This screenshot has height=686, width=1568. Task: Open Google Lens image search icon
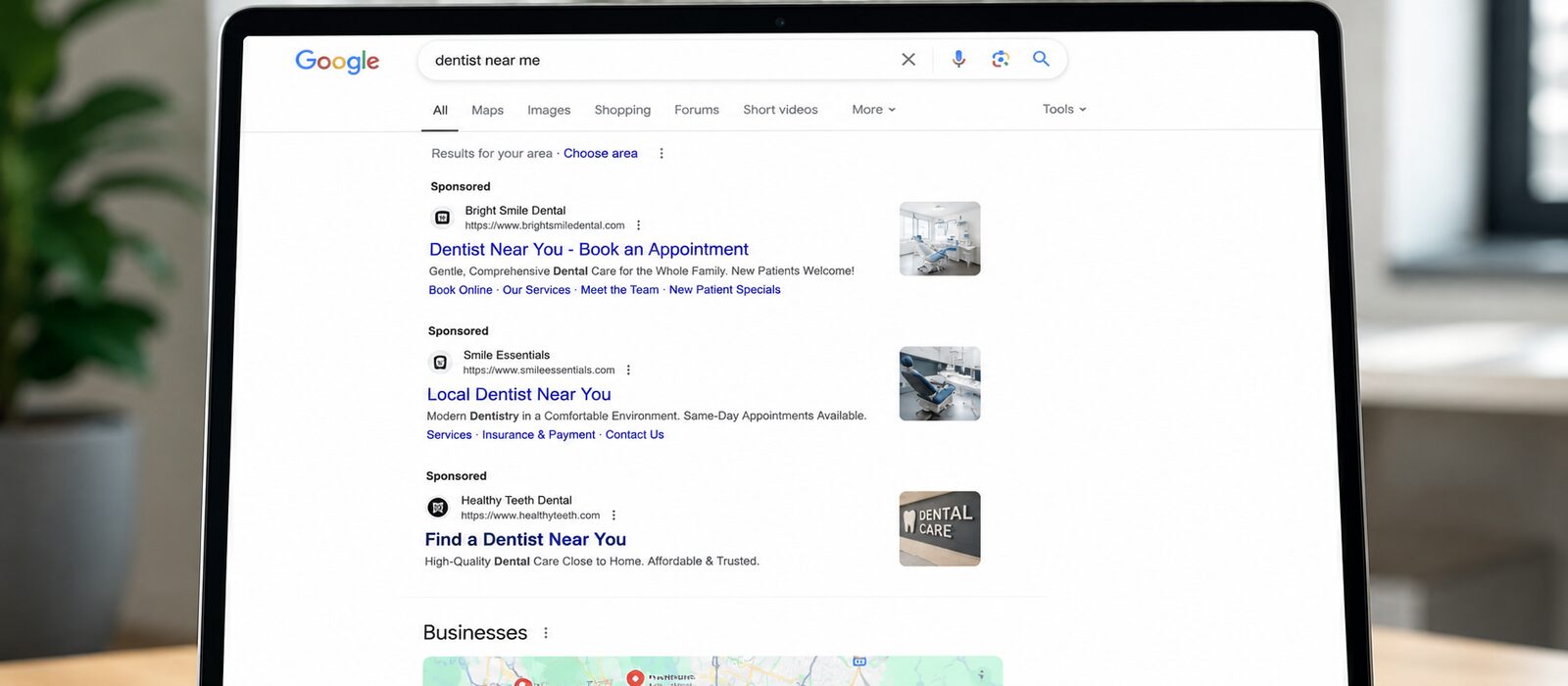[x=1000, y=59]
